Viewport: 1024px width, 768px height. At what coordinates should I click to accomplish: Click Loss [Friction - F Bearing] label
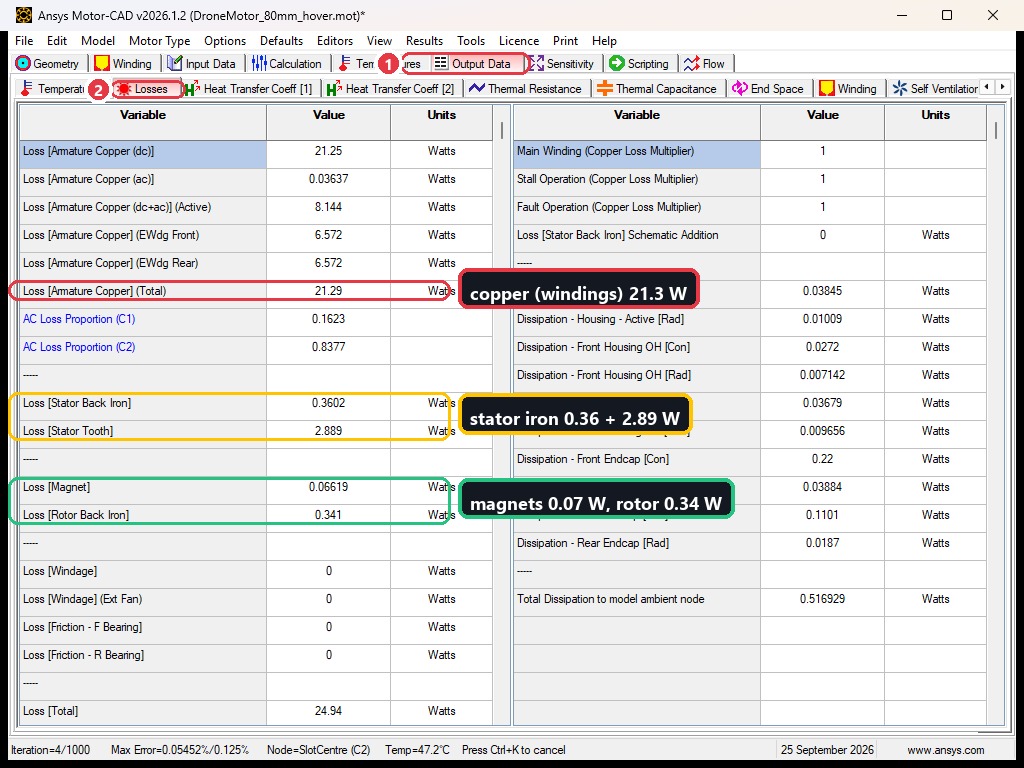[x=82, y=627]
